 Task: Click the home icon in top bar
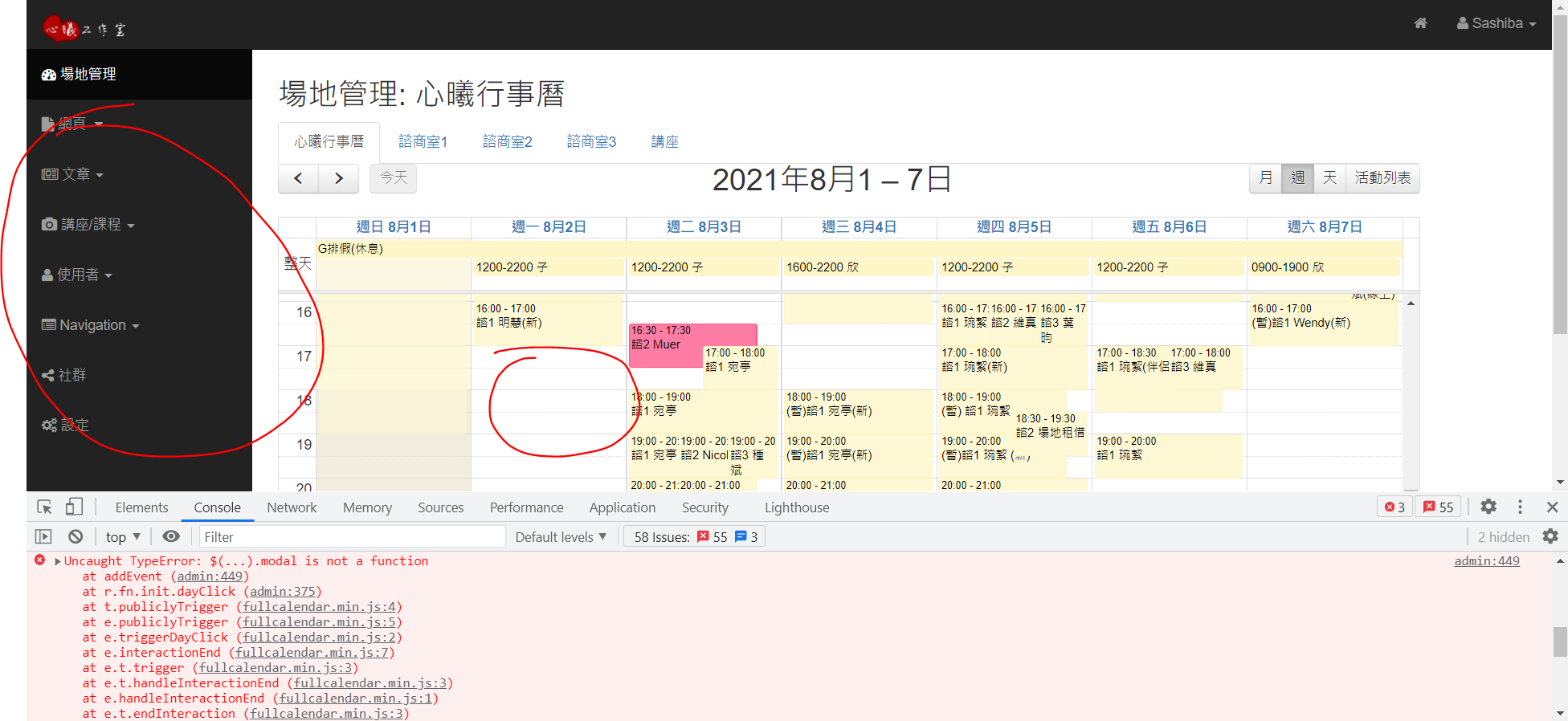pos(1420,23)
